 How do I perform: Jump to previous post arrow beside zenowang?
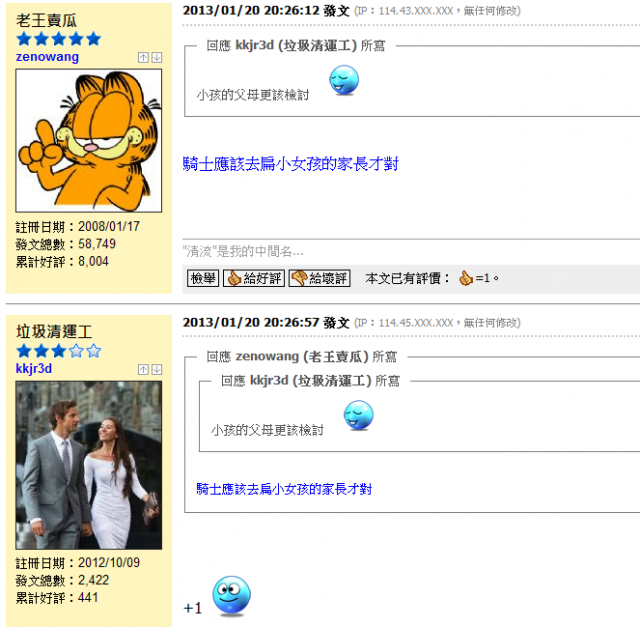tap(143, 58)
